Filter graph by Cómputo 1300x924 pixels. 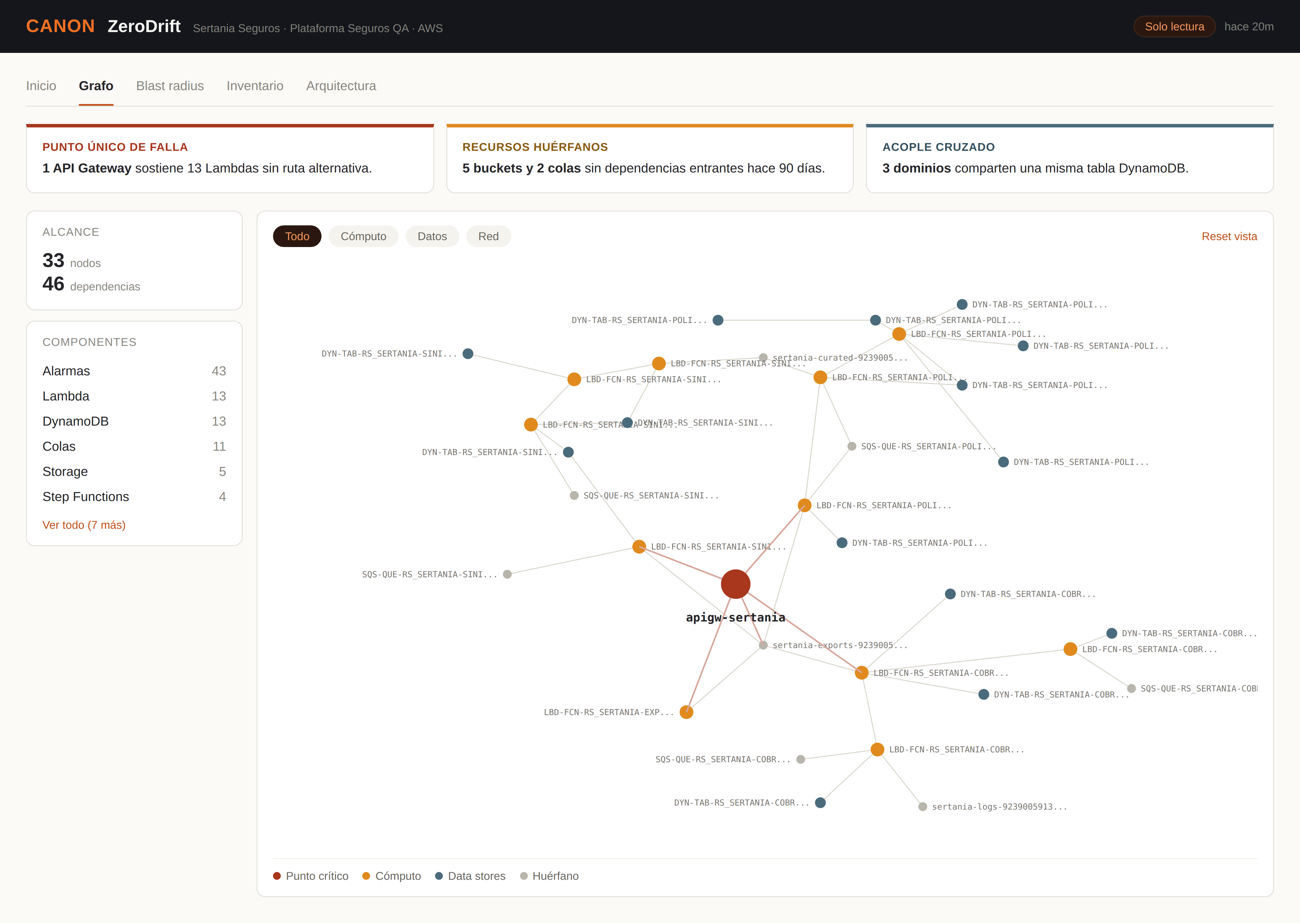coord(363,236)
